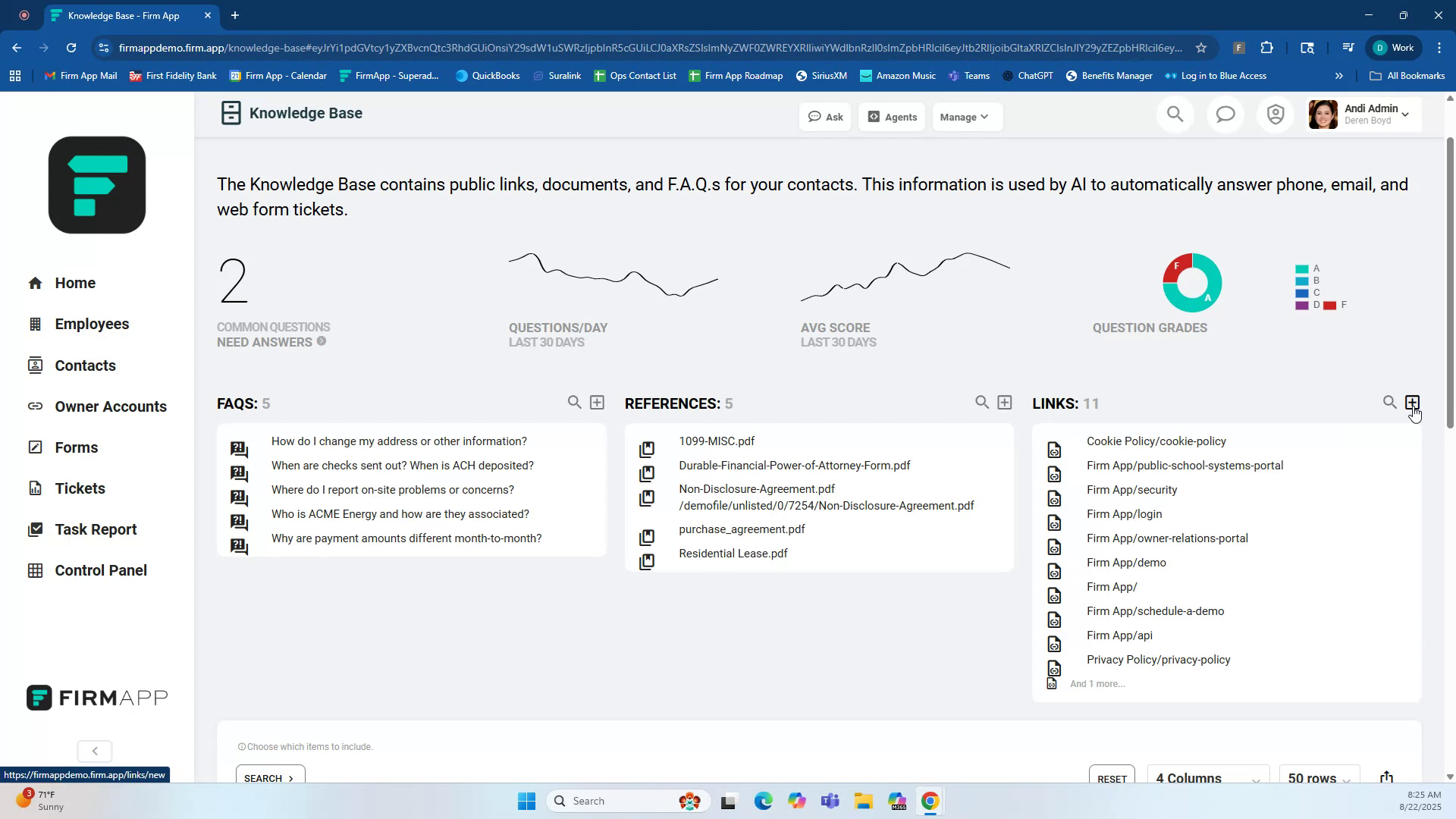
Task: Collapse the sidebar with the chevron control
Action: coord(94,751)
